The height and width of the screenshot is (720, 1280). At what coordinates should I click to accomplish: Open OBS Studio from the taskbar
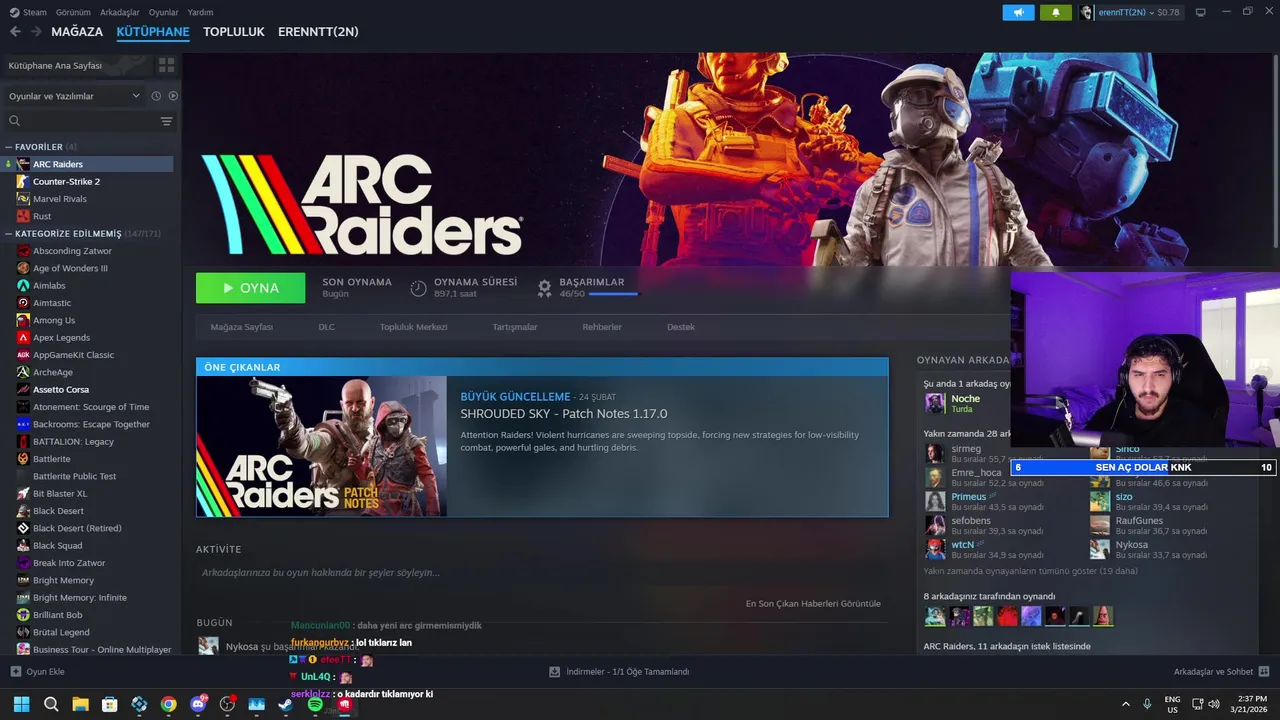(x=227, y=705)
